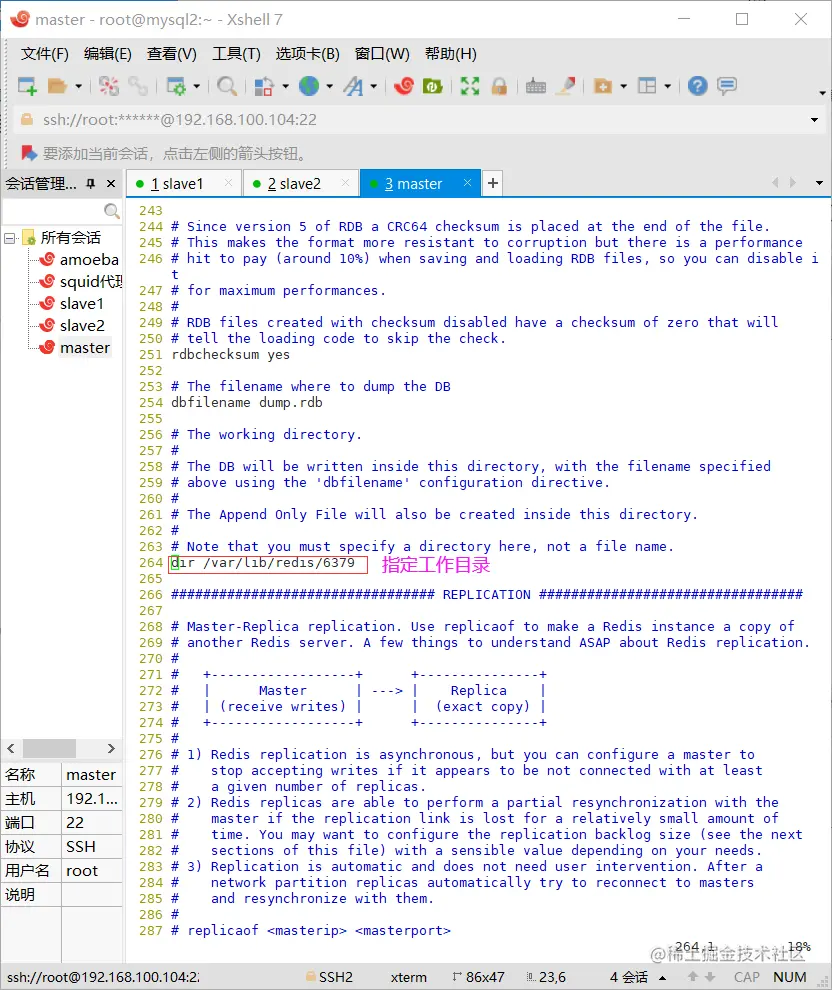Toggle full screen mode icon

(x=470, y=86)
